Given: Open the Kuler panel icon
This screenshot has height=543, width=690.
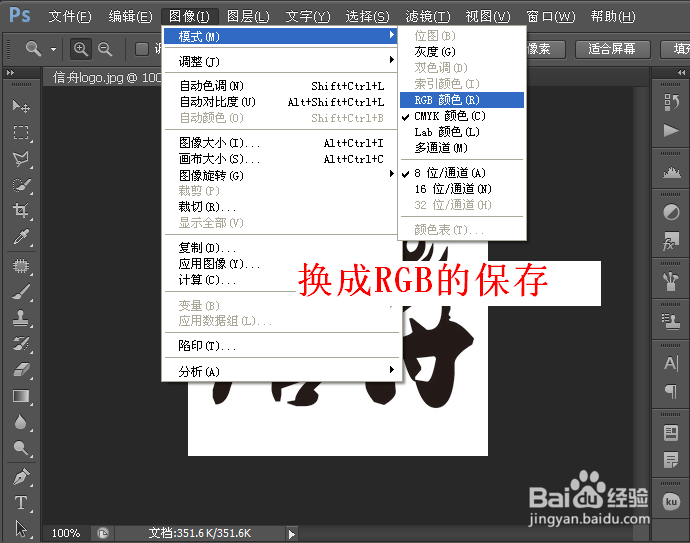Looking at the screenshot, I should pyautogui.click(x=671, y=501).
